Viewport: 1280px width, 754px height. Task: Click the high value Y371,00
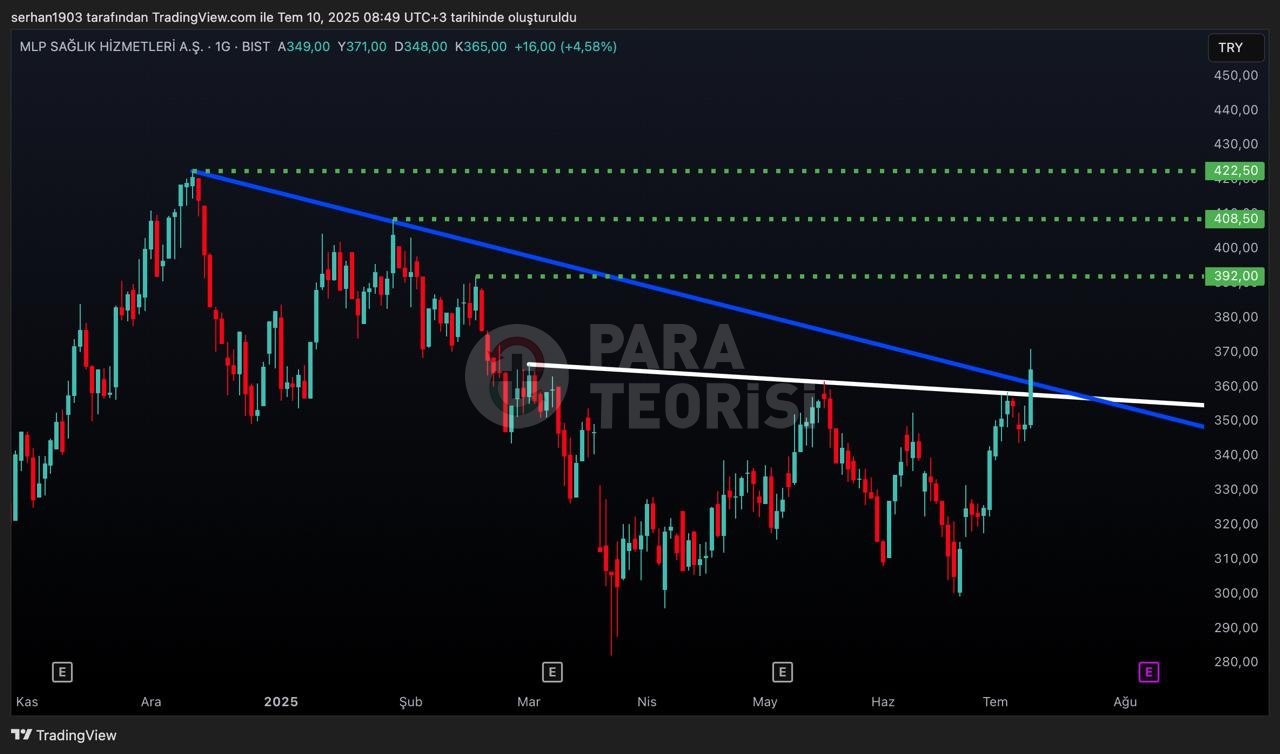coord(362,47)
